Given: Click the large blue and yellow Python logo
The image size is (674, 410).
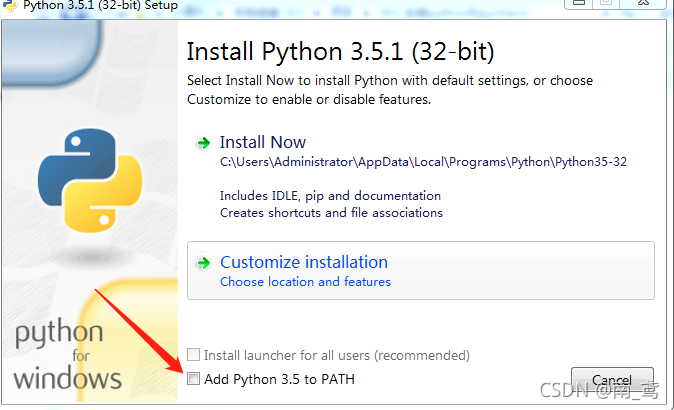Looking at the screenshot, I should pyautogui.click(x=90, y=180).
